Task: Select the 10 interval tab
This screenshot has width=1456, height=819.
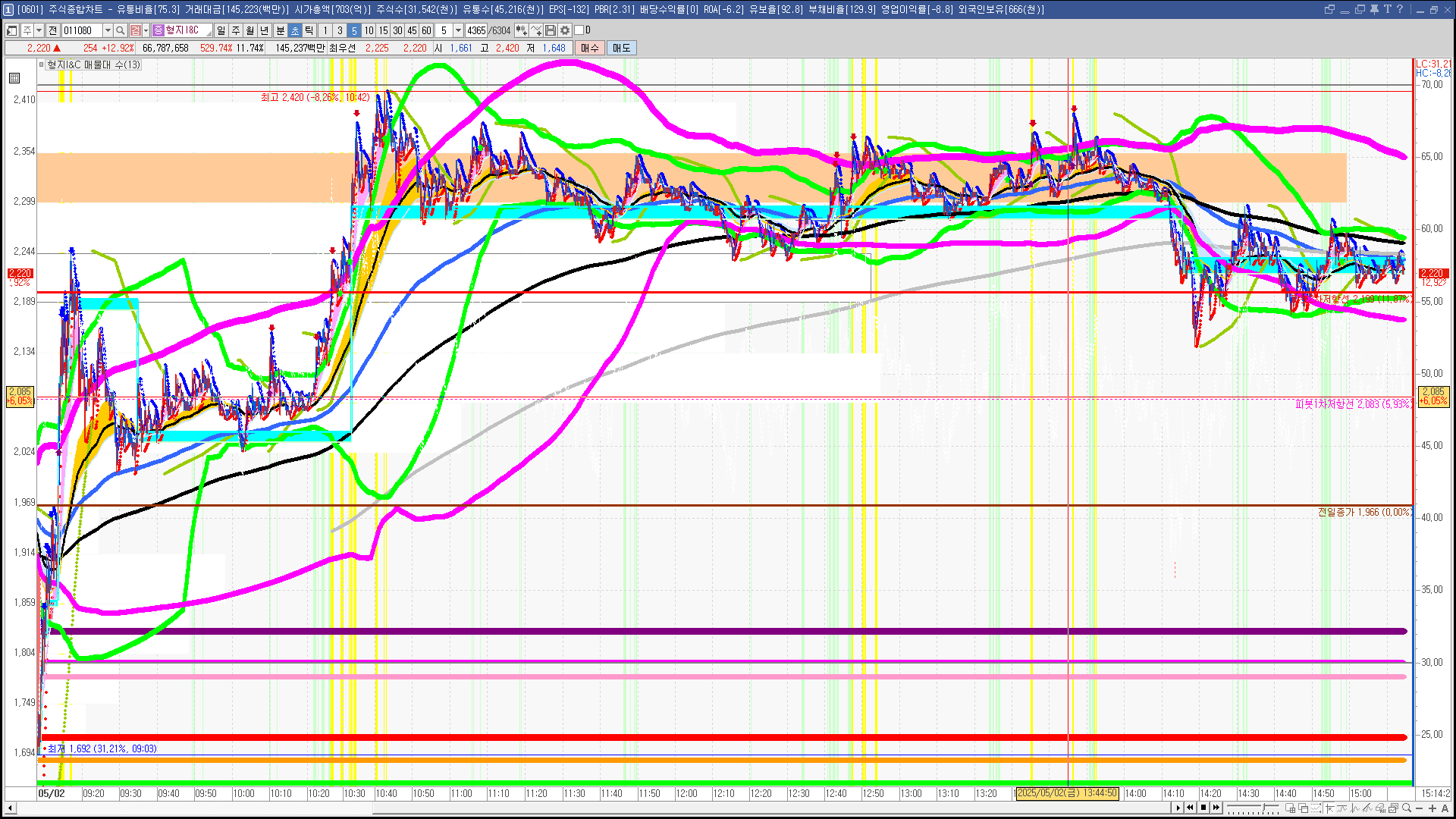Action: pos(369,30)
